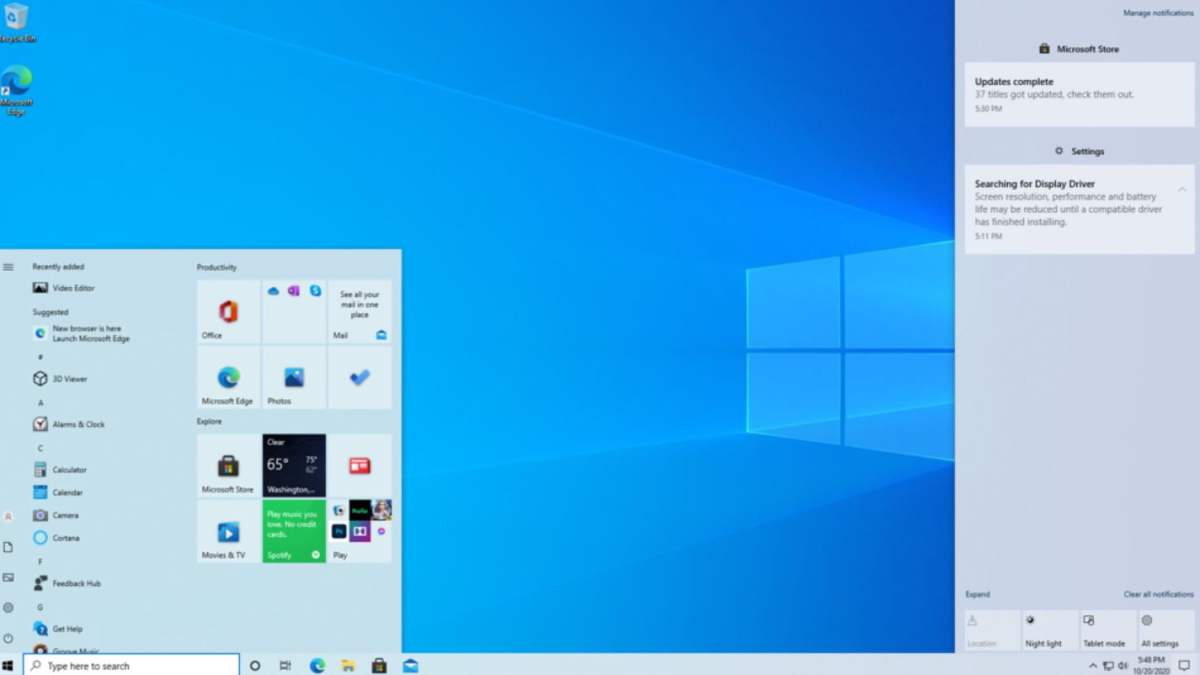Screen dimensions: 1200x675
Task: Clear all notifications
Action: click(x=1157, y=593)
